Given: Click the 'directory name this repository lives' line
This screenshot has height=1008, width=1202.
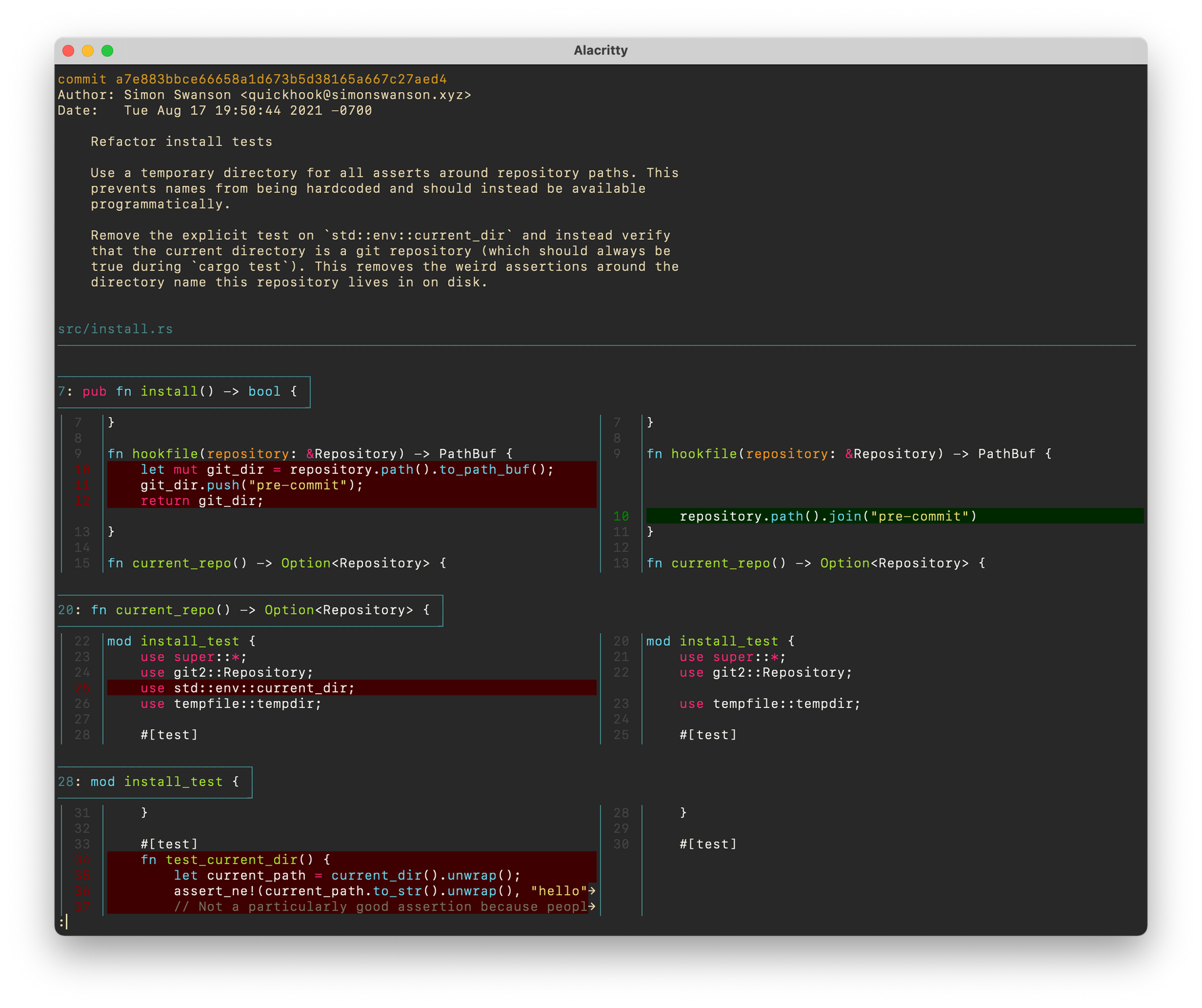Looking at the screenshot, I should pos(289,283).
